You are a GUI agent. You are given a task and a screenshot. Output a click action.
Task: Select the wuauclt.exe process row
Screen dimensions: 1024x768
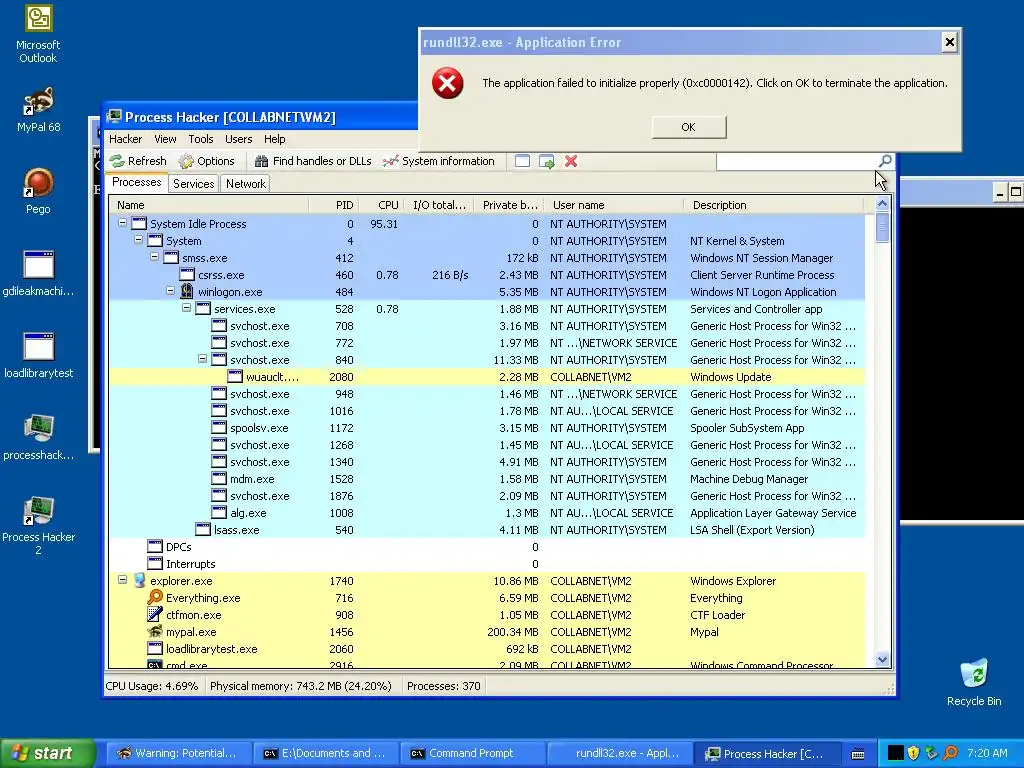coord(487,377)
